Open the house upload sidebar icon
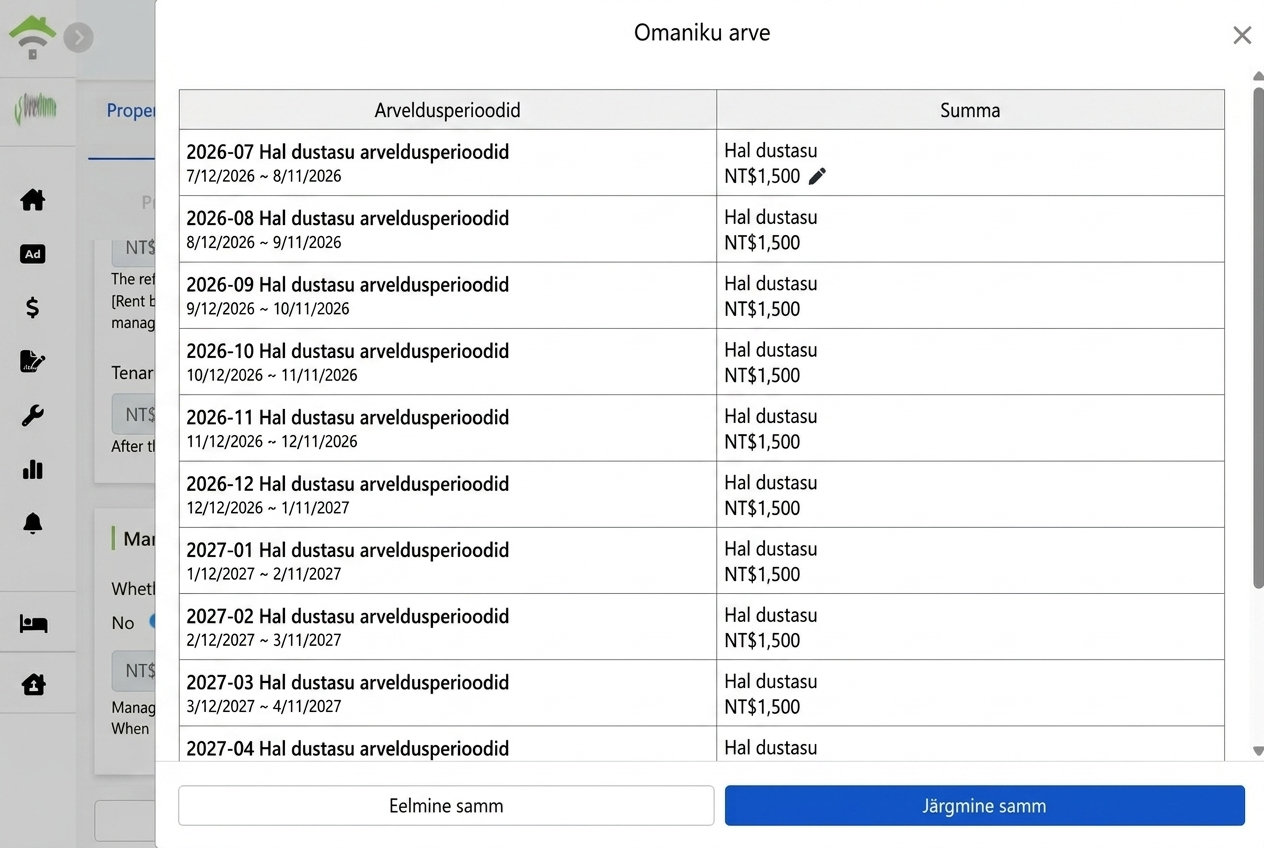 (33, 685)
